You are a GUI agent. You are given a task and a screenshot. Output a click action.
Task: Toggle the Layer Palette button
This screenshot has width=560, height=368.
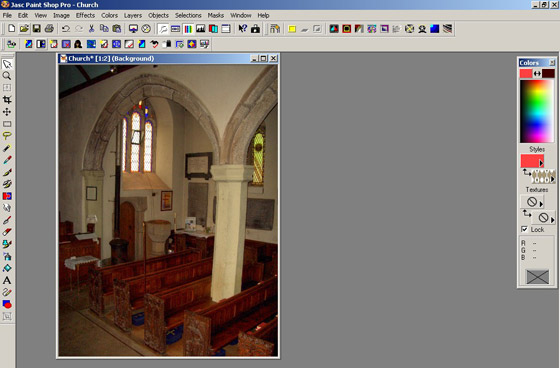pyautogui.click(x=213, y=29)
